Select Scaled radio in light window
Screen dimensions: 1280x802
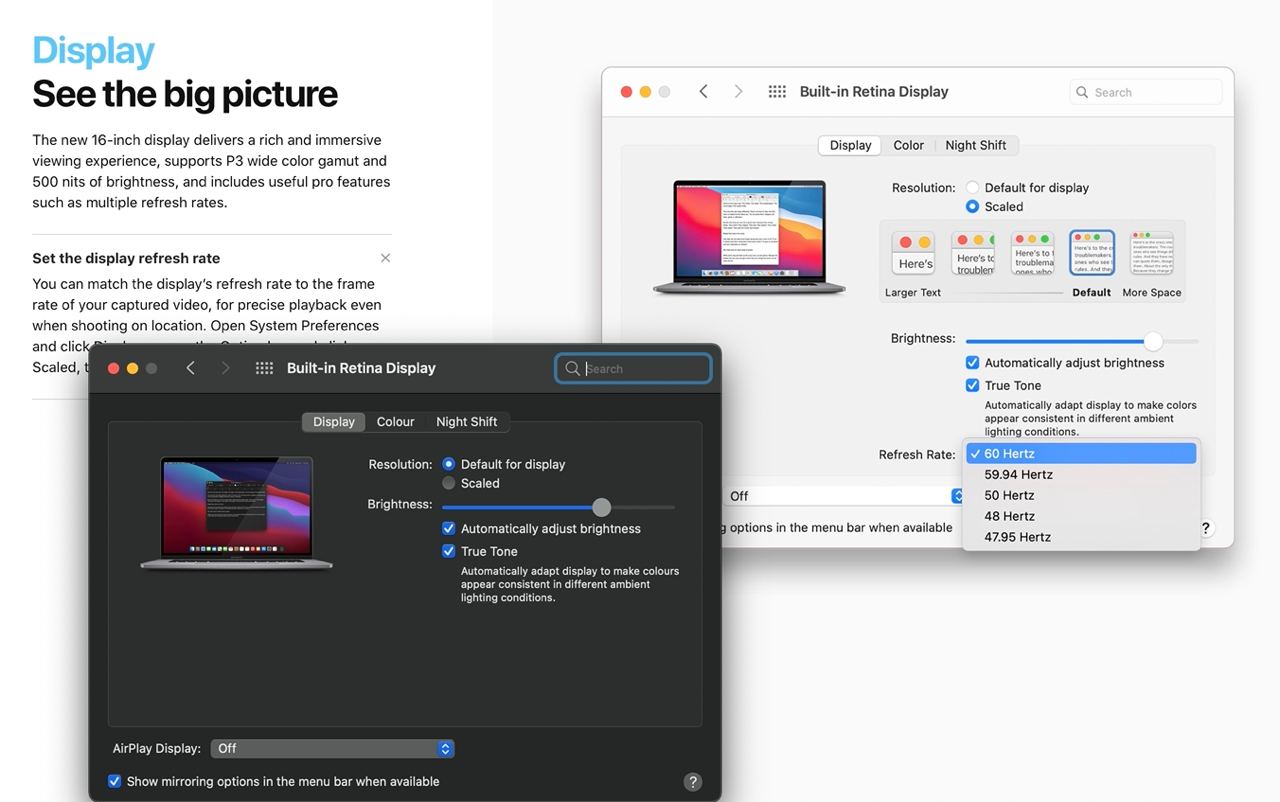(972, 207)
